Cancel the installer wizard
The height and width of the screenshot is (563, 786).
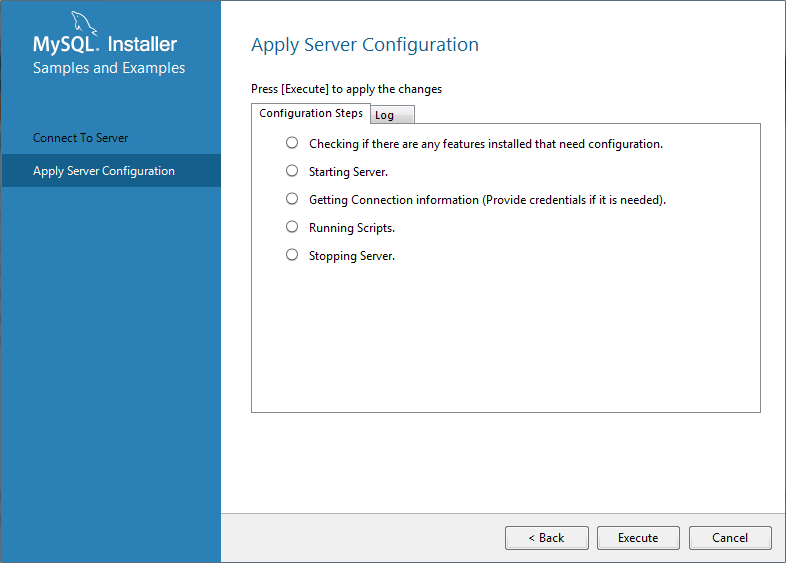coord(730,538)
